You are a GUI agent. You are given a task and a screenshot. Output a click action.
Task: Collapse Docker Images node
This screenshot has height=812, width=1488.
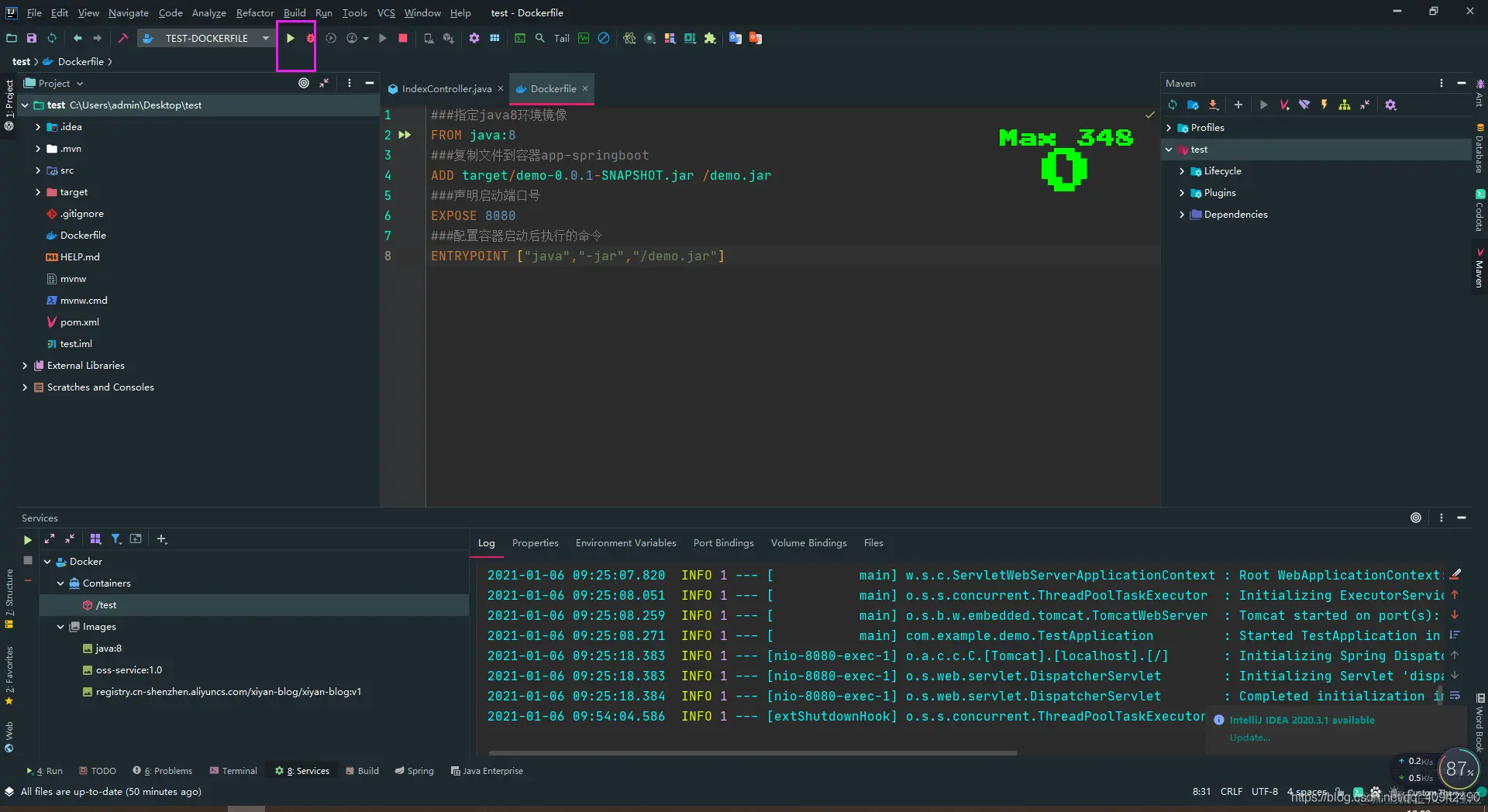tap(60, 627)
